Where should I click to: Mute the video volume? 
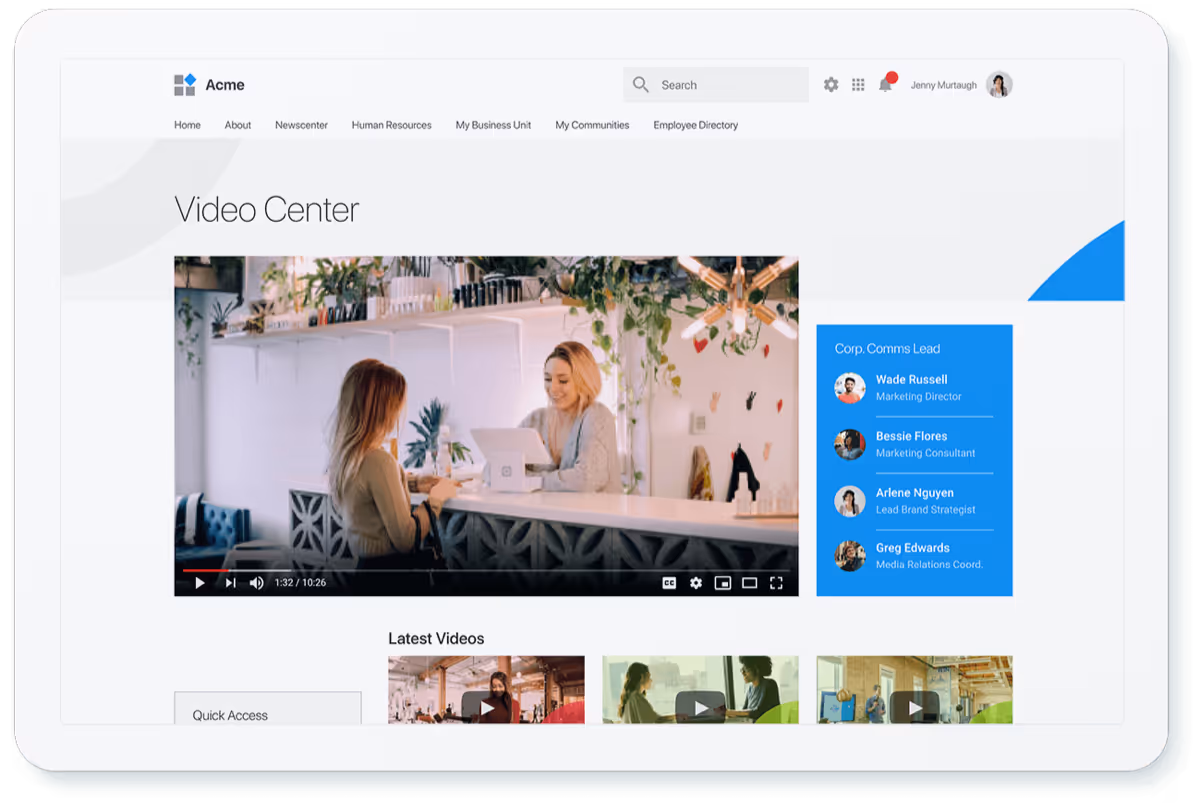(258, 582)
